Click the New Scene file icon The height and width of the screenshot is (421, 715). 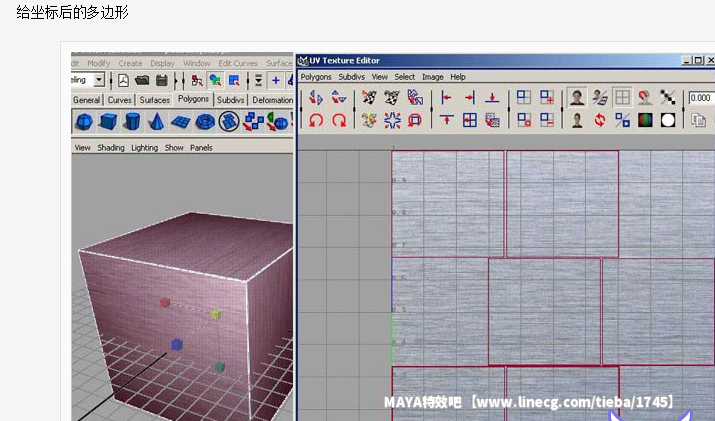124,81
